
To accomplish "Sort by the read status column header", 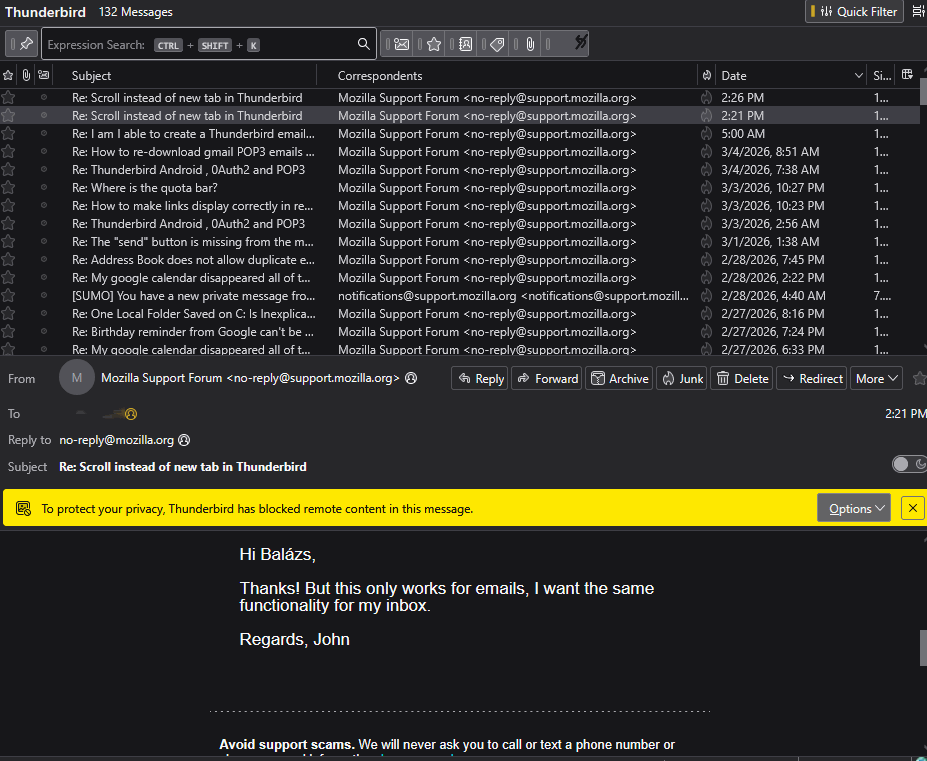I will [x=44, y=76].
